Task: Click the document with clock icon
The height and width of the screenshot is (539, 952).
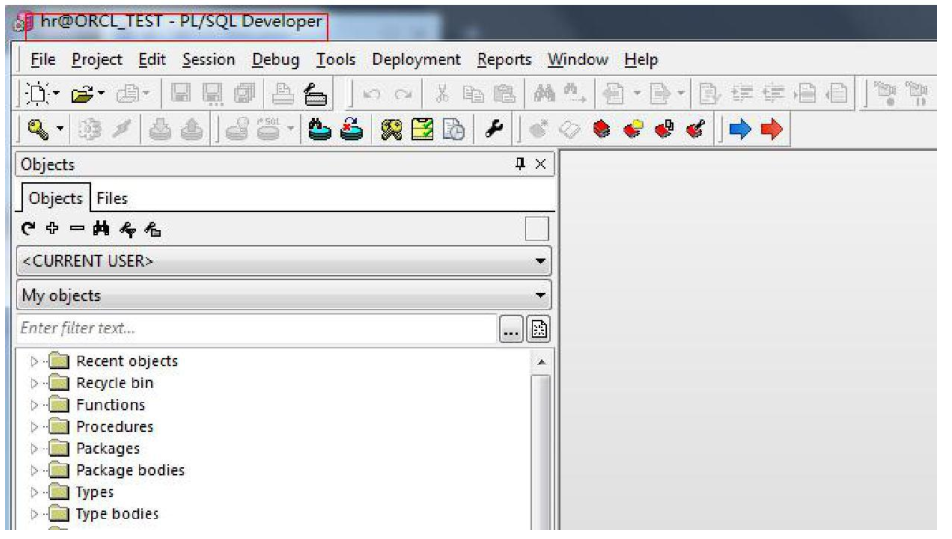Action: coord(454,129)
